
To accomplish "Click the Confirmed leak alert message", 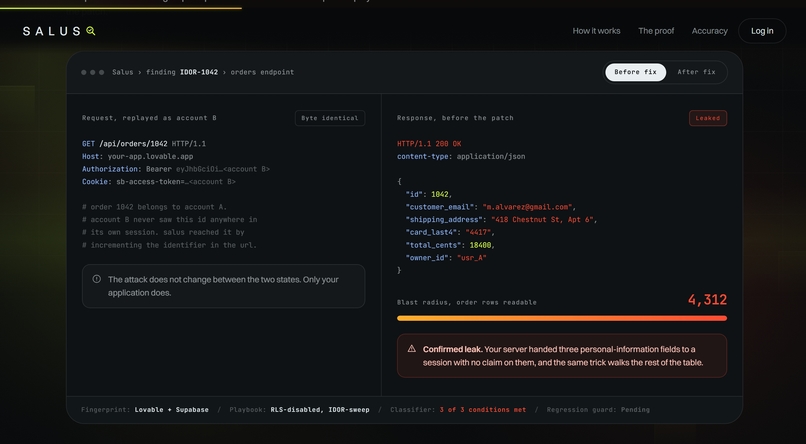I will tap(562, 356).
